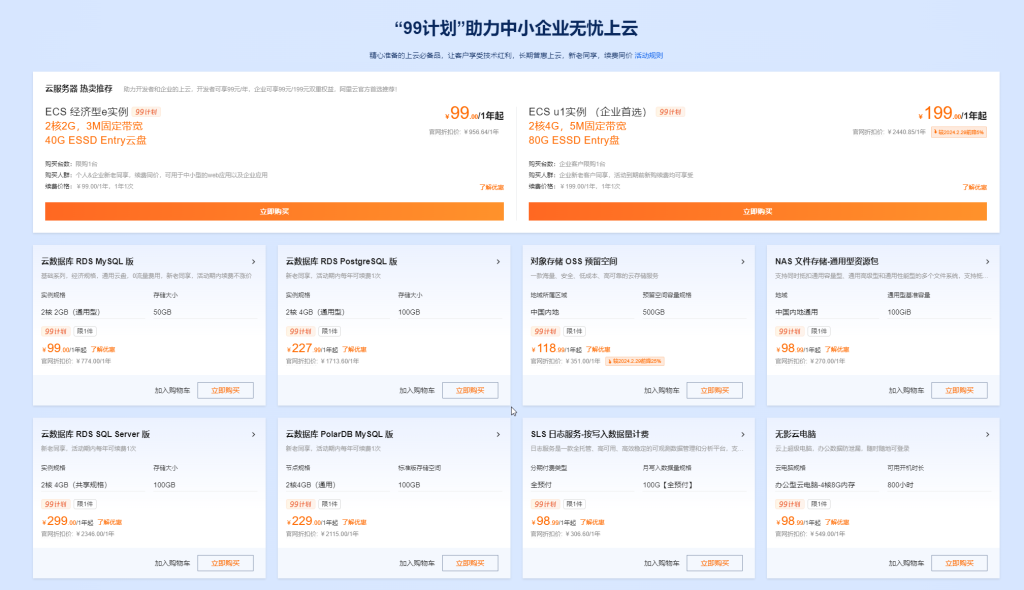Screen dimensions: 1024x590
Task: Expand the 对象存储 OSS 预留空间 card arrow
Action: (743, 262)
